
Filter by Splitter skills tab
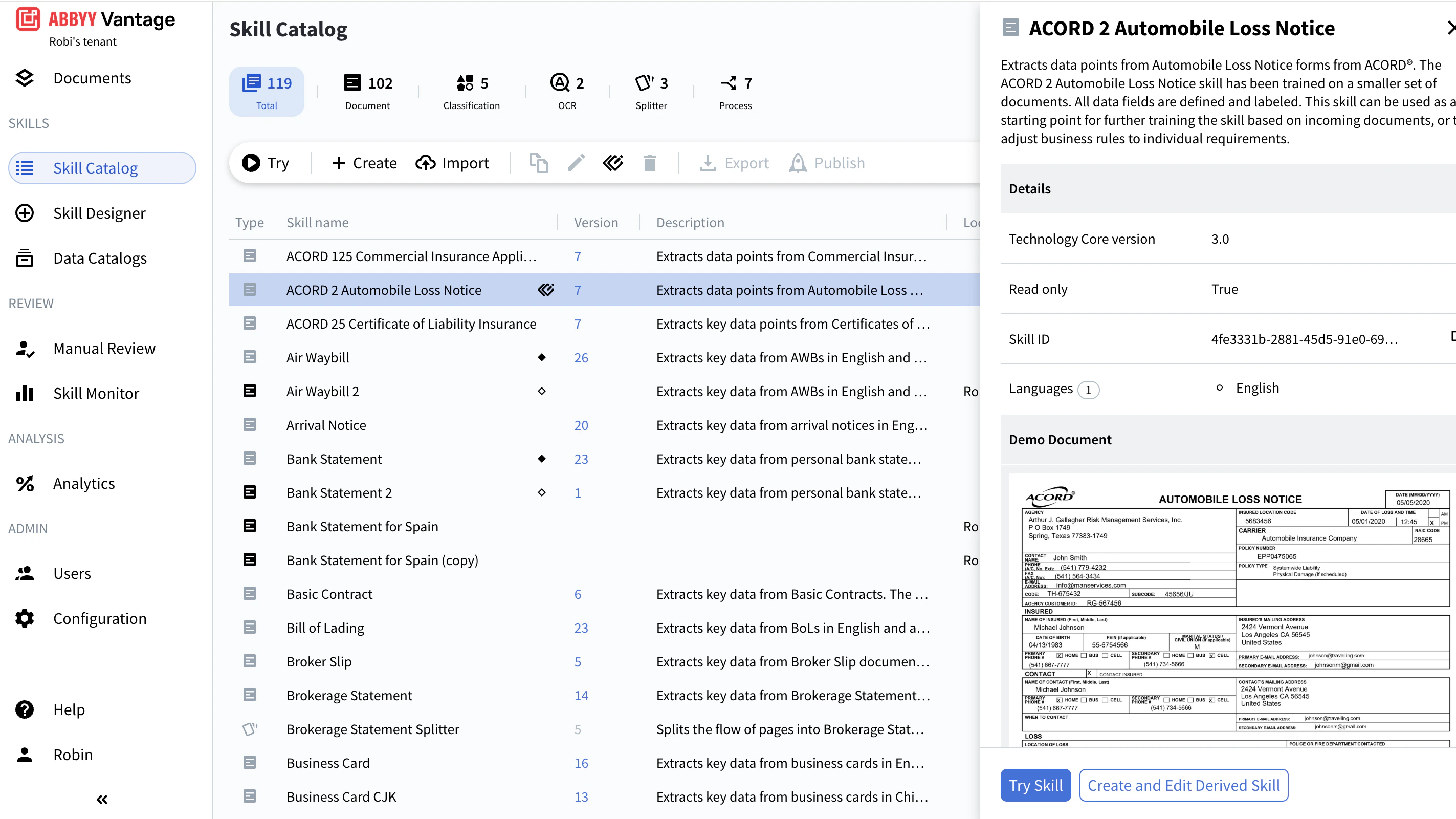(x=651, y=92)
